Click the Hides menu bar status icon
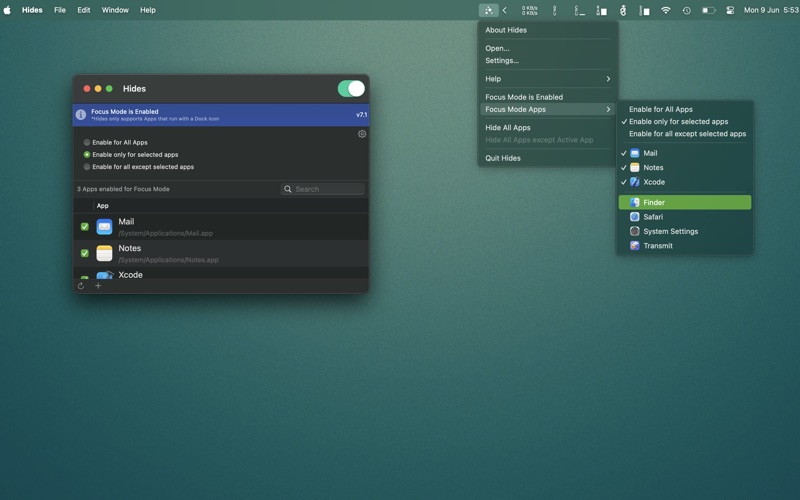 [x=488, y=10]
